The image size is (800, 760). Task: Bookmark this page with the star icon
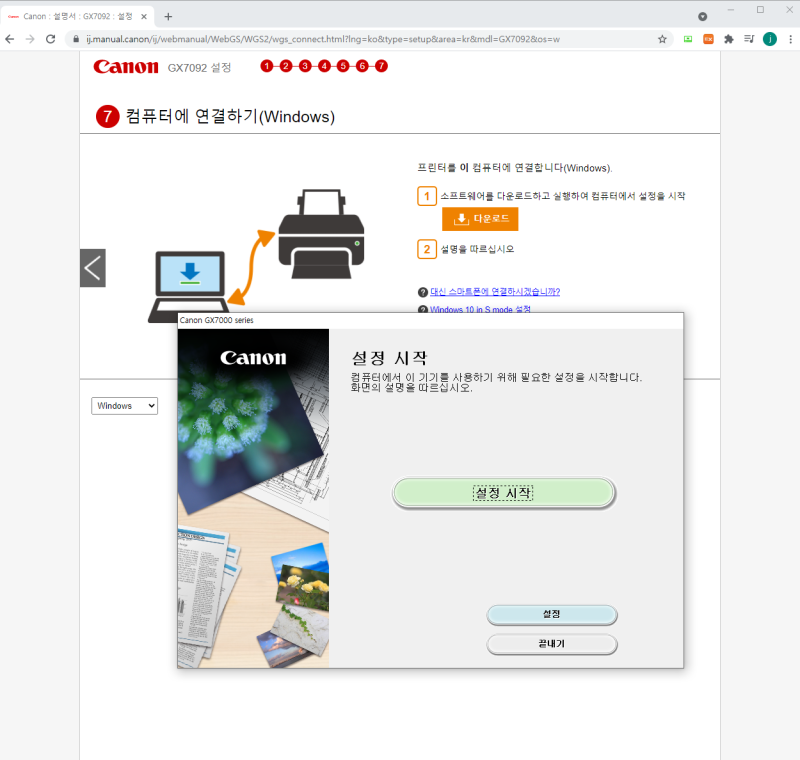(660, 39)
